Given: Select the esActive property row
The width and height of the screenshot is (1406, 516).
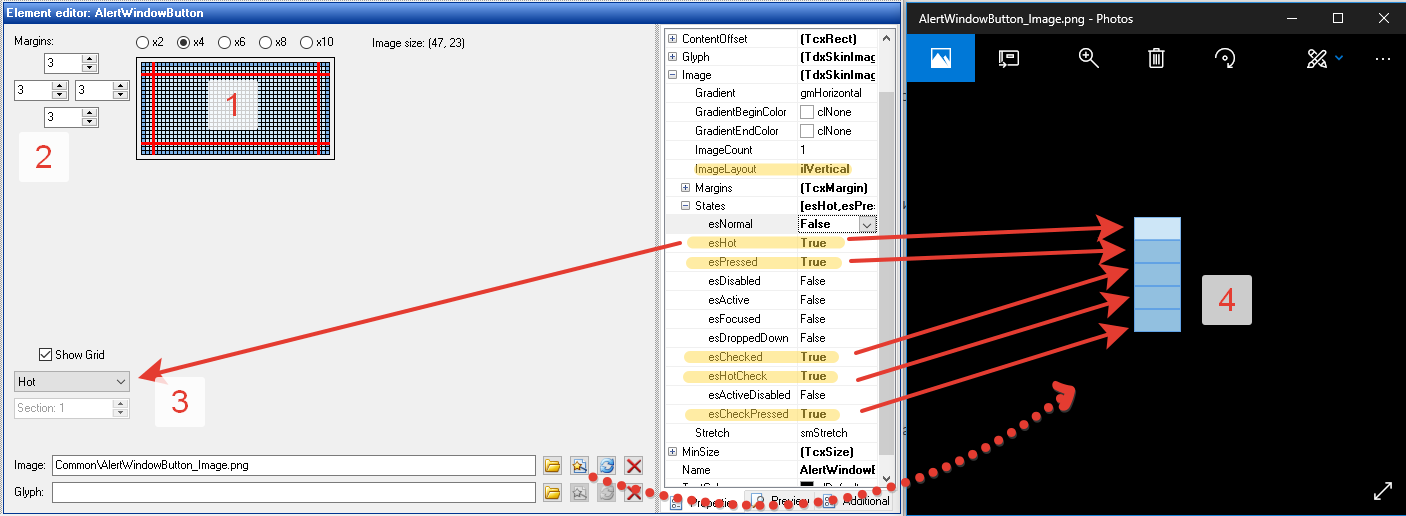Looking at the screenshot, I should [x=772, y=300].
